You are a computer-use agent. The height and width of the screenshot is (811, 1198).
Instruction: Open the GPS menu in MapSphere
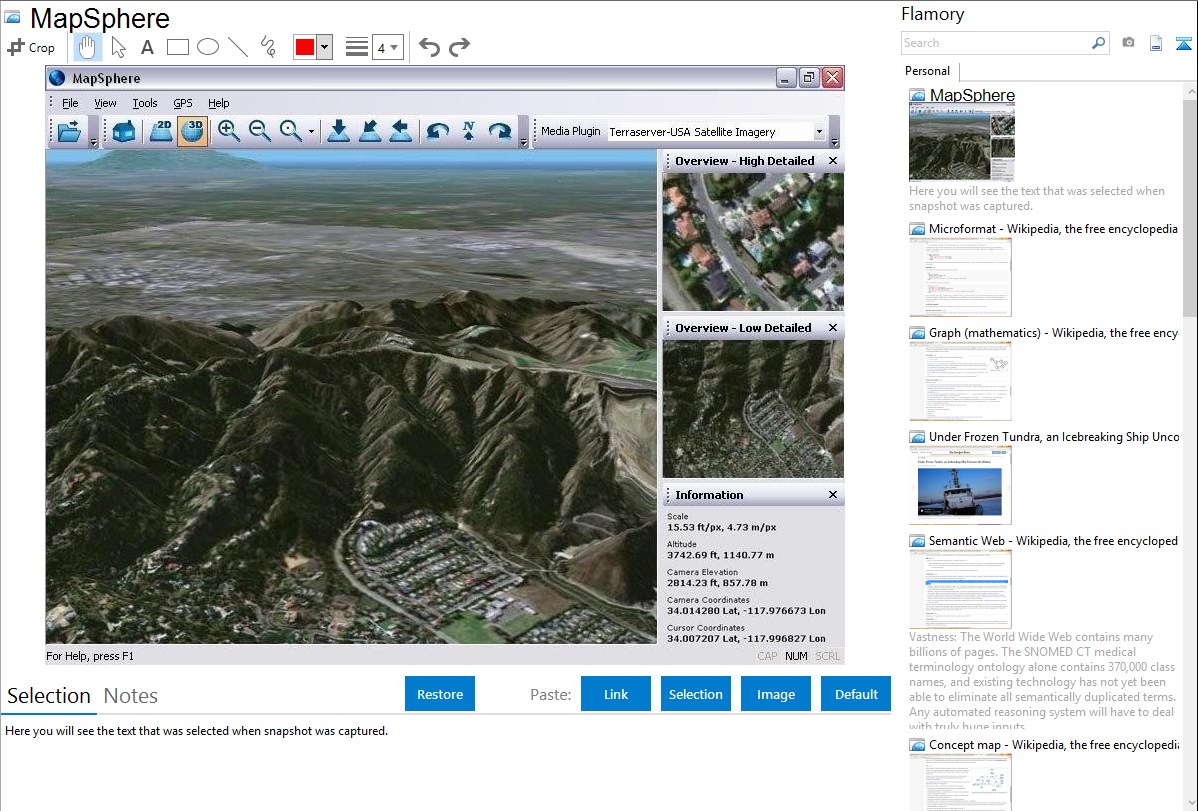[183, 103]
